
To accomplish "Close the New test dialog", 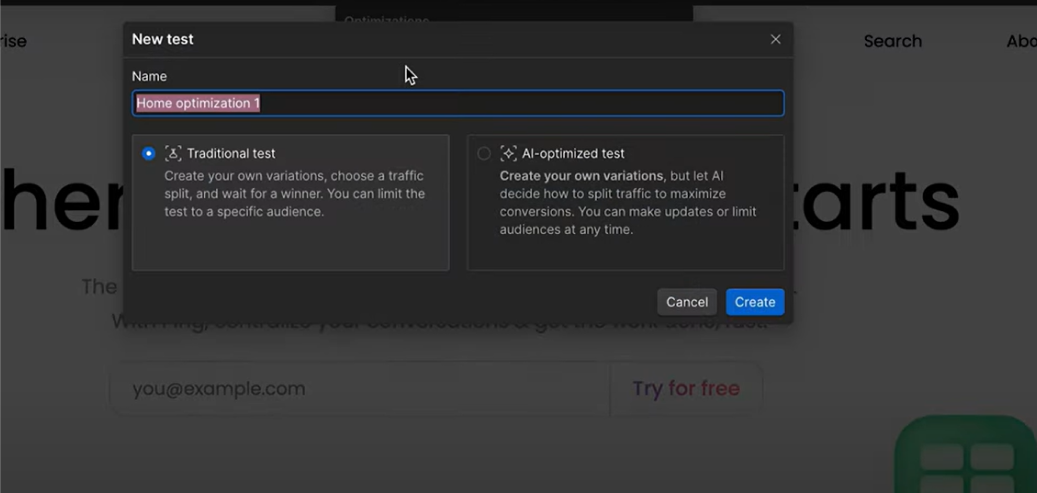I will pyautogui.click(x=776, y=39).
